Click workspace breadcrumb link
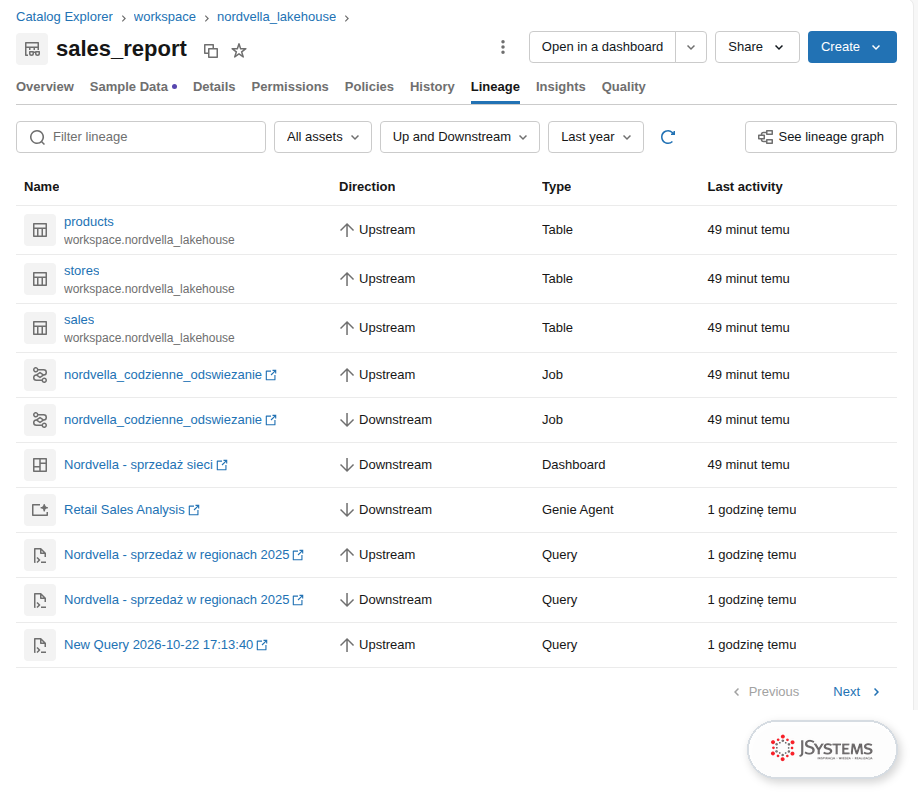Screen dimensions: 918x799 coord(165,17)
